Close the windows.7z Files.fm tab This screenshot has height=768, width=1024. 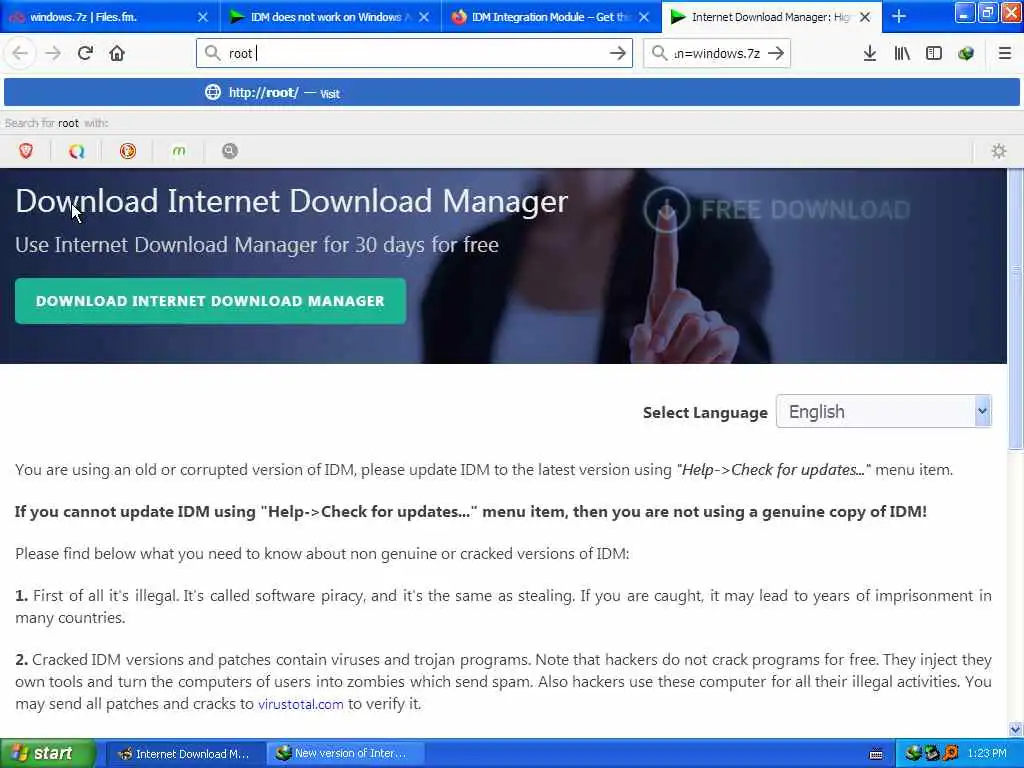coord(202,17)
